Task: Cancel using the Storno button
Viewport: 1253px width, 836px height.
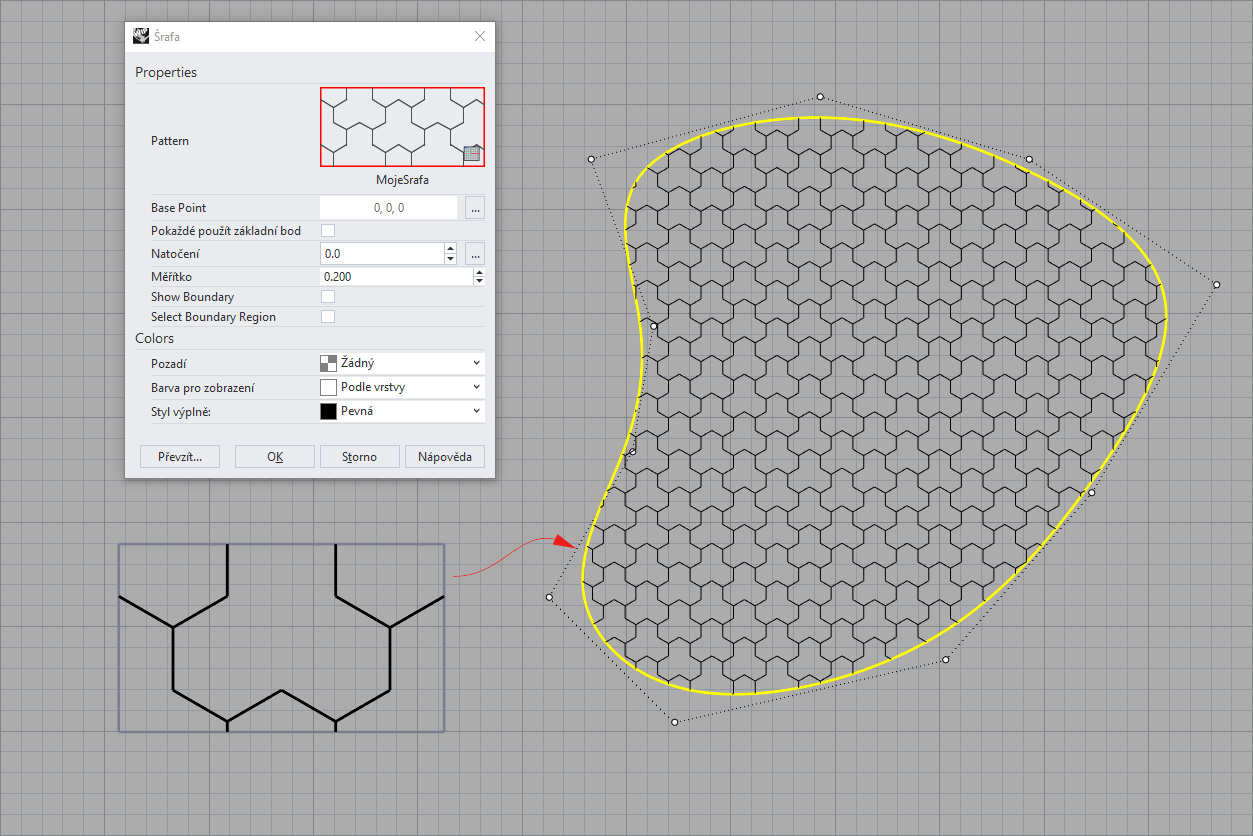Action: tap(359, 457)
